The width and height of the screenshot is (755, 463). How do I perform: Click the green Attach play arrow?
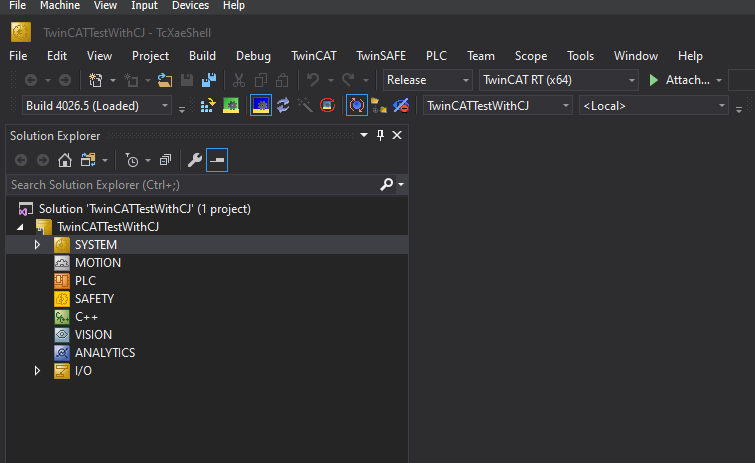(653, 80)
